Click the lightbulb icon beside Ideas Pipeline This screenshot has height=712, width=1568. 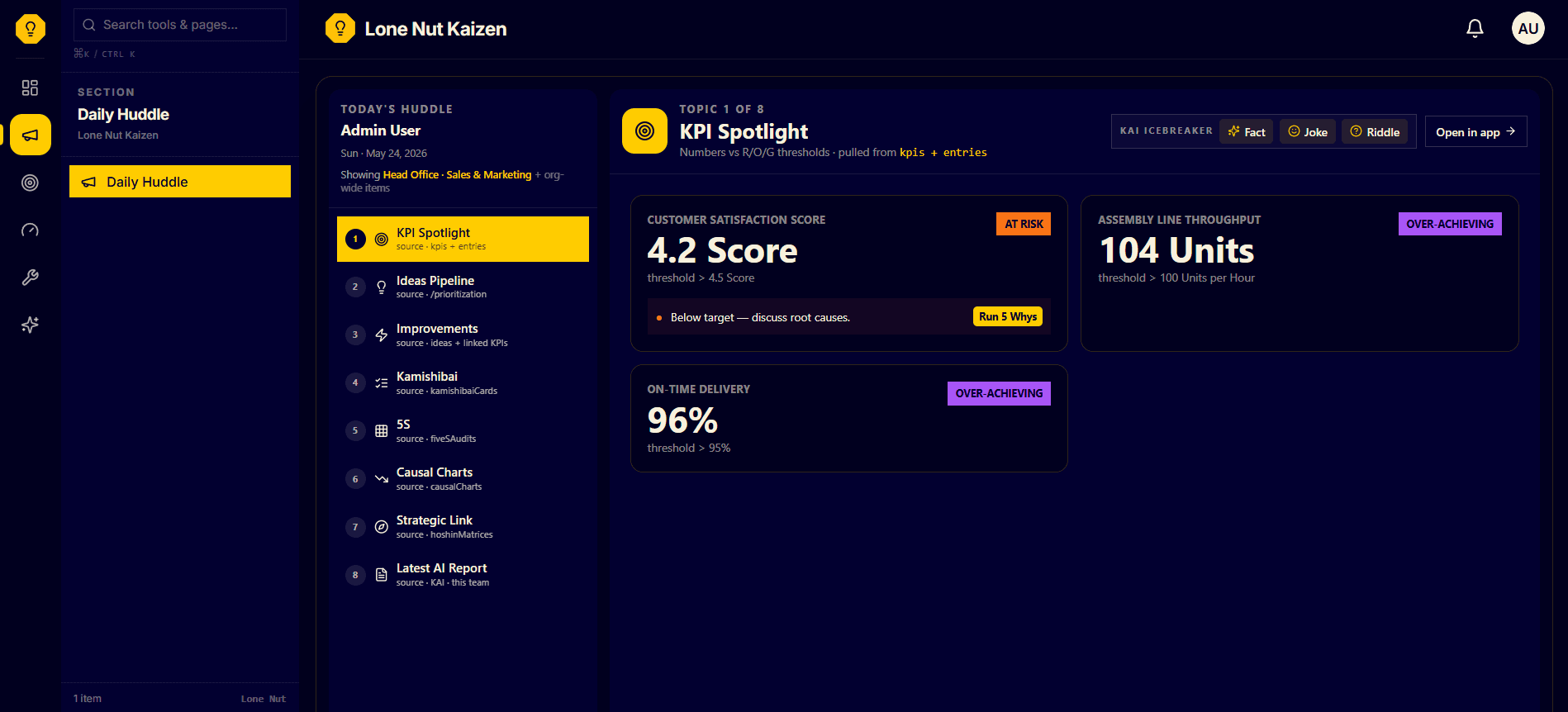point(381,287)
